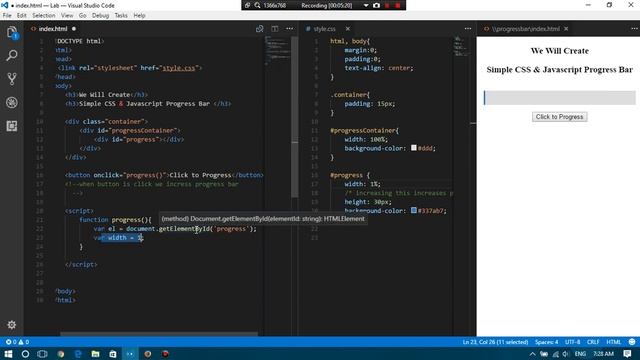Open the Go menu
This screenshot has width=640, height=360.
[82, 16]
